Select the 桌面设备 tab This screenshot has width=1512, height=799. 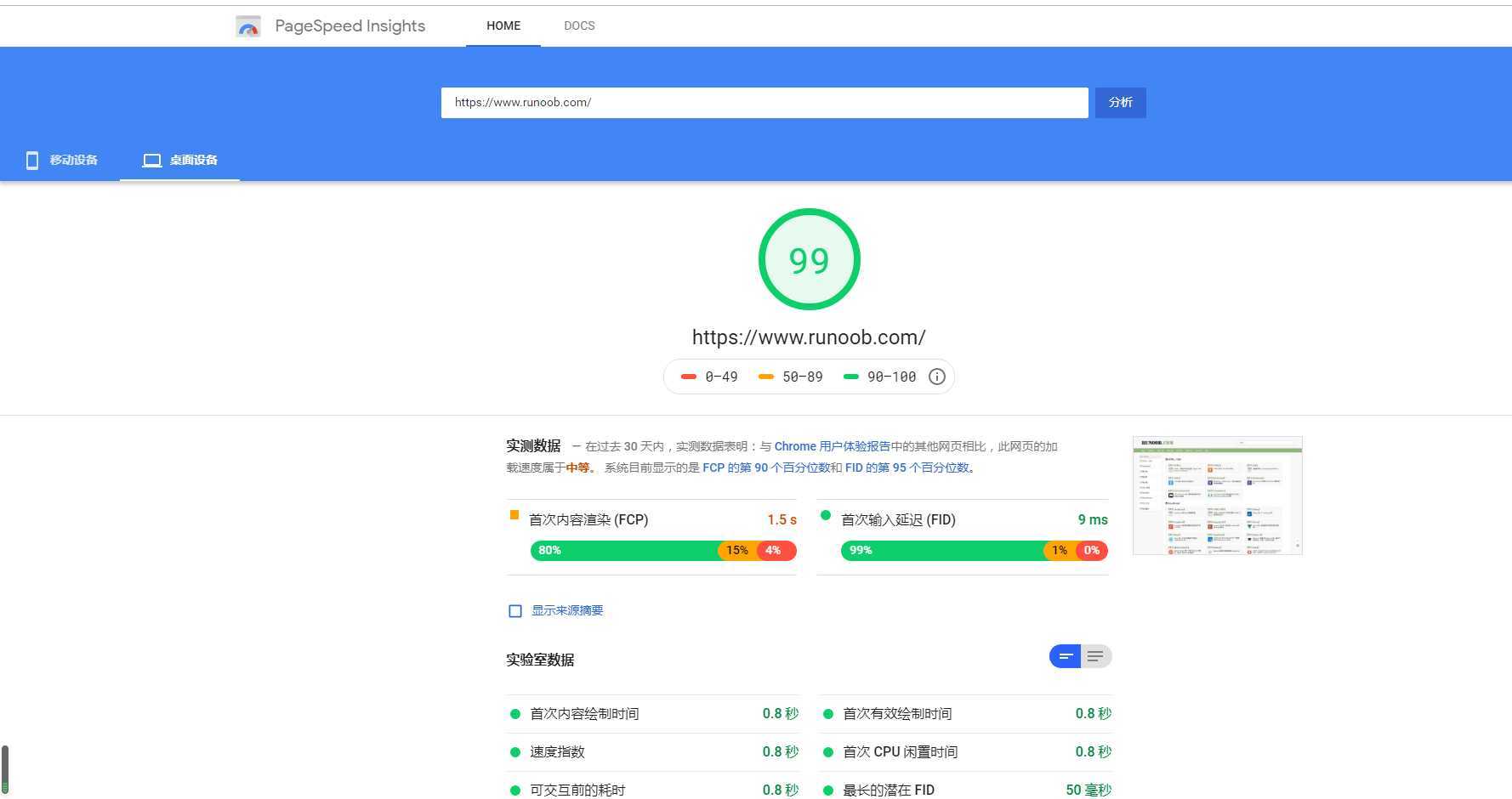tap(179, 161)
